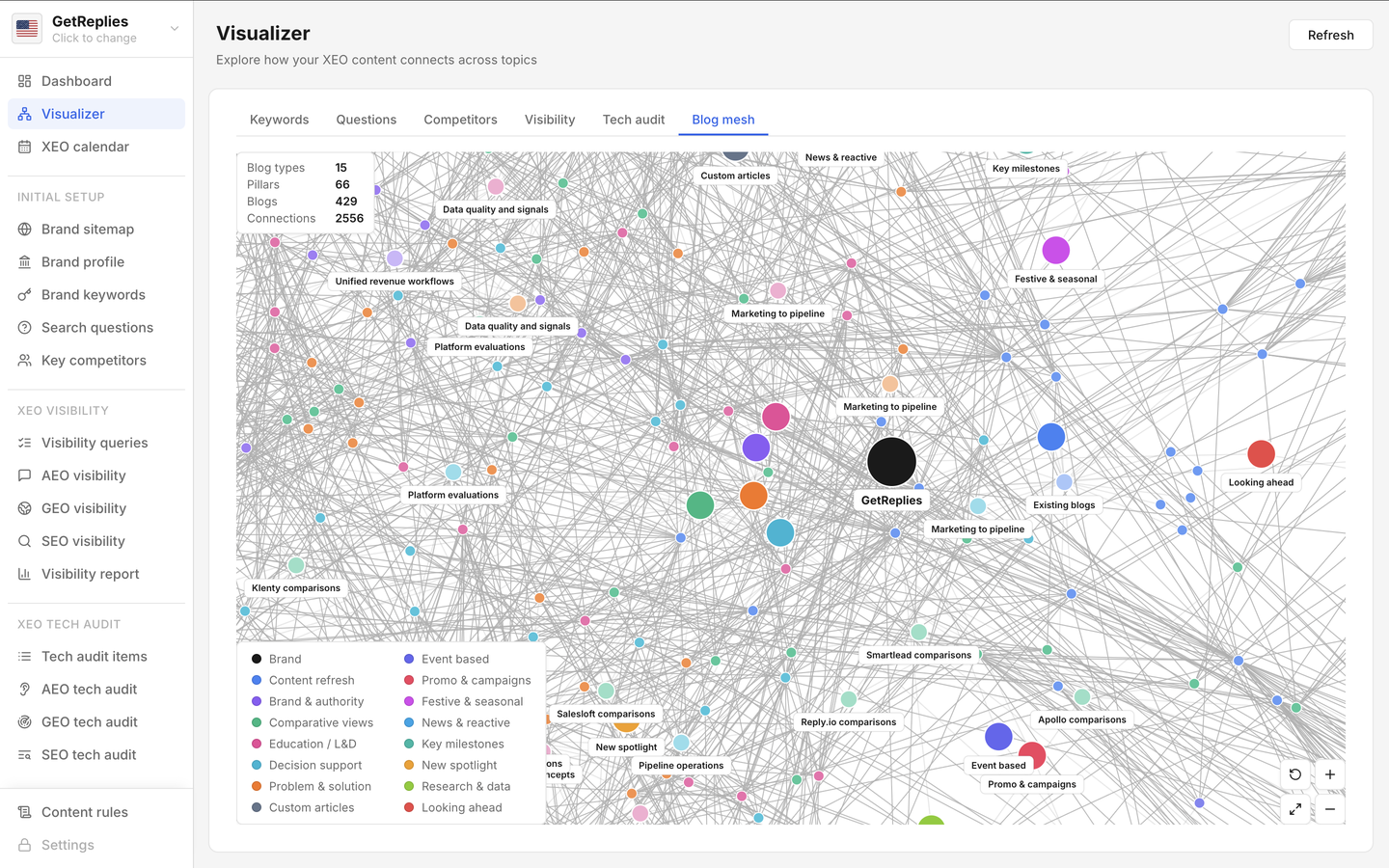The width and height of the screenshot is (1389, 868).
Task: Click the XEO calendar icon
Action: pyautogui.click(x=25, y=147)
